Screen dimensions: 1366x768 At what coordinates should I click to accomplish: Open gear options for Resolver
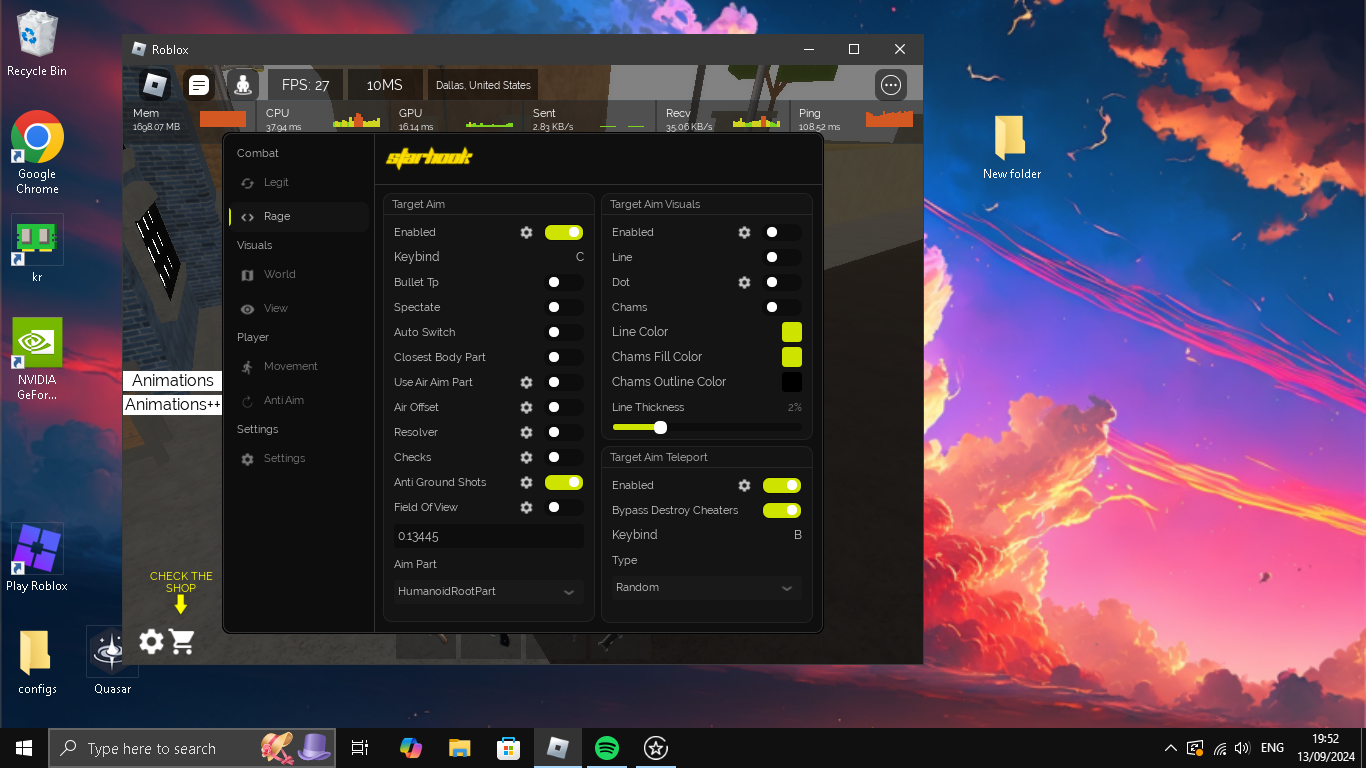point(526,432)
